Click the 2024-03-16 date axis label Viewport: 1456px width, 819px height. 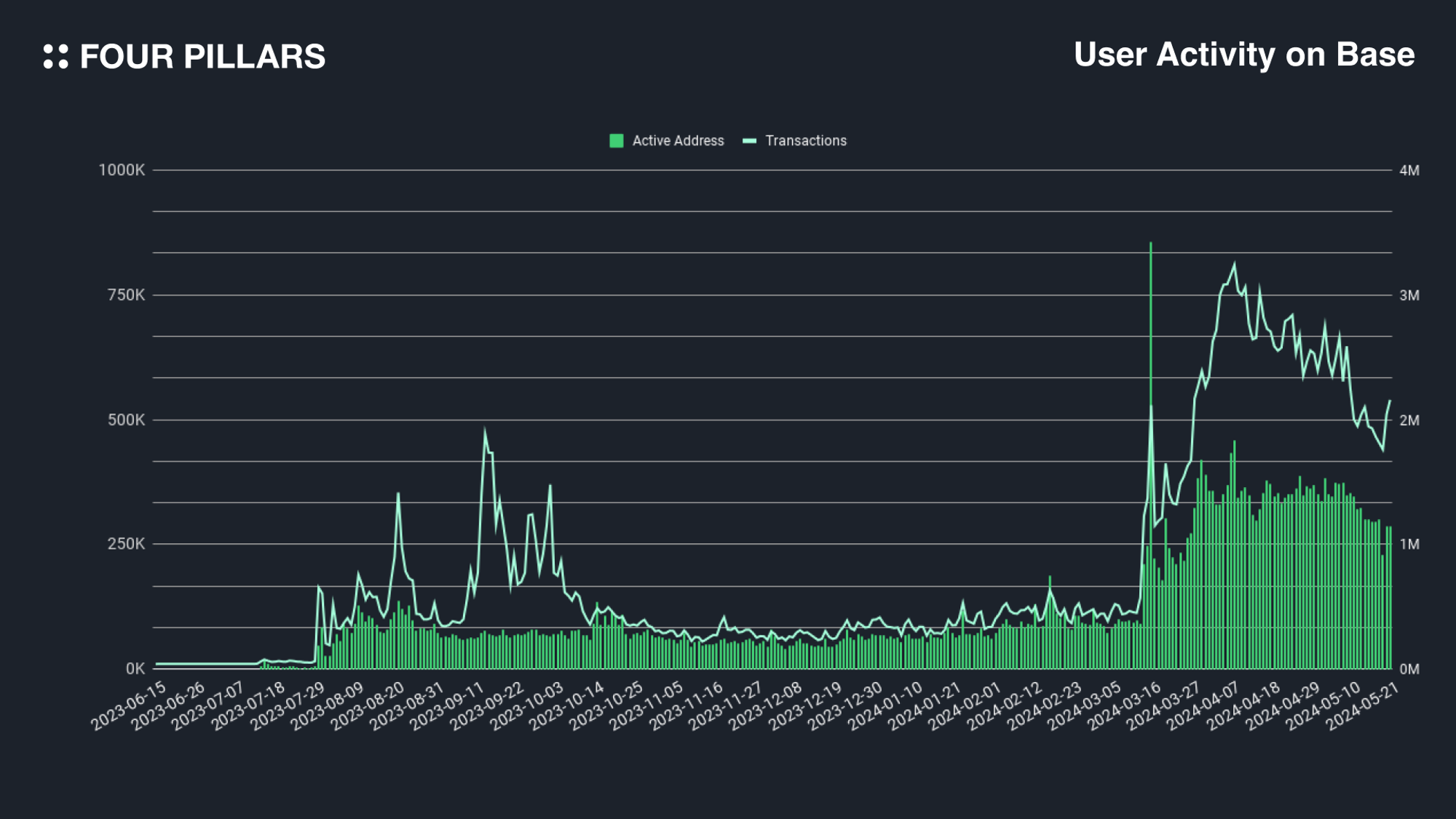pos(1125,705)
